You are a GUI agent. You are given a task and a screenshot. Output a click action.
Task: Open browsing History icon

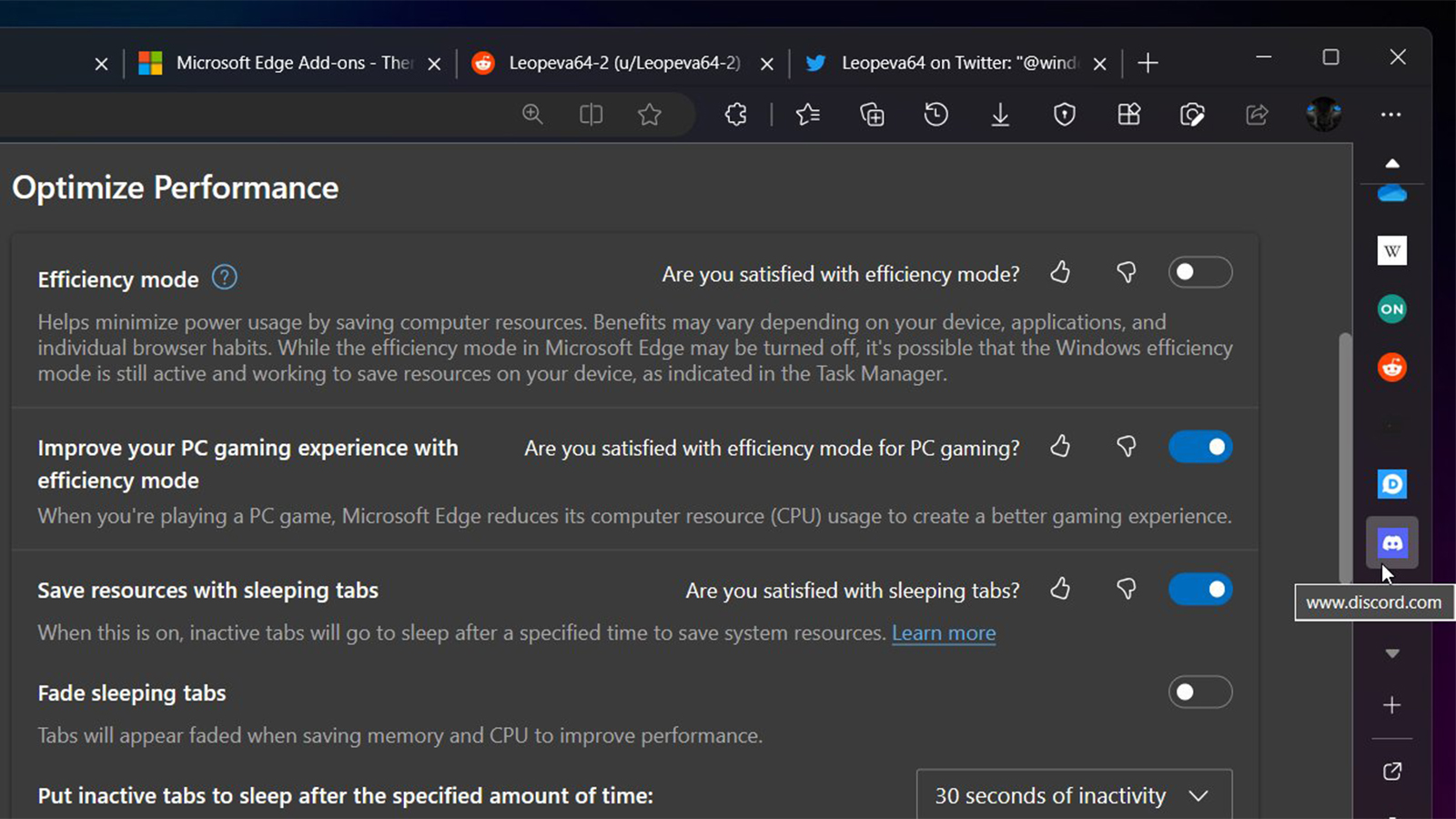click(x=935, y=115)
